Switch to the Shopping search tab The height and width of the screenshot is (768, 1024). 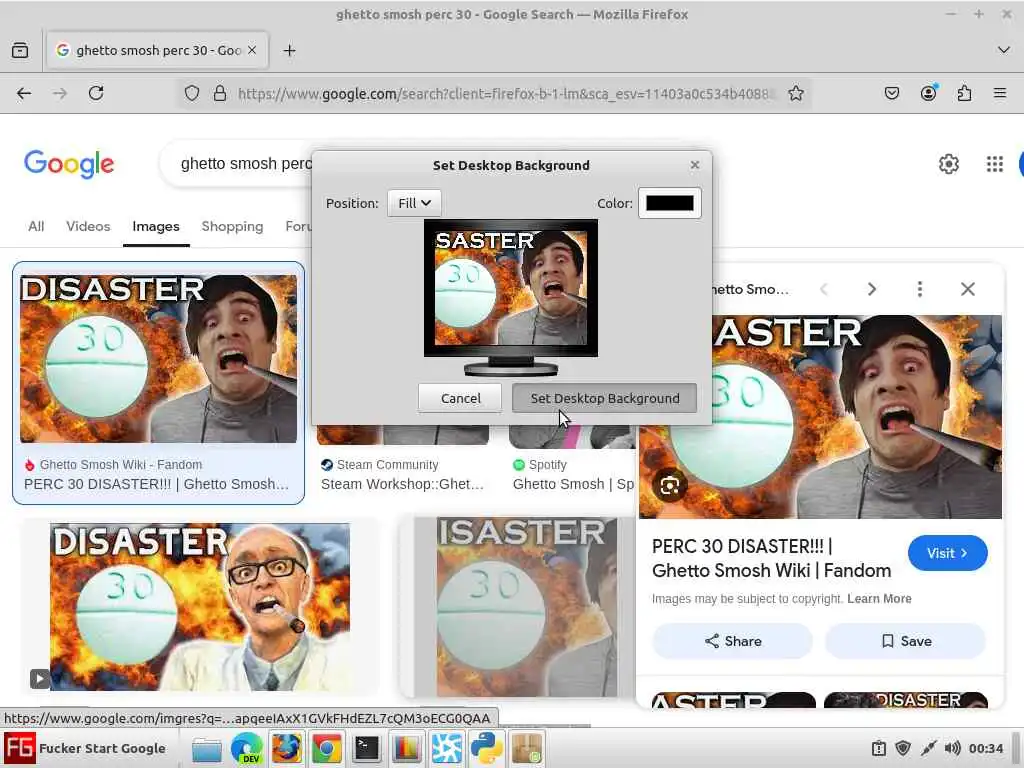(x=232, y=226)
